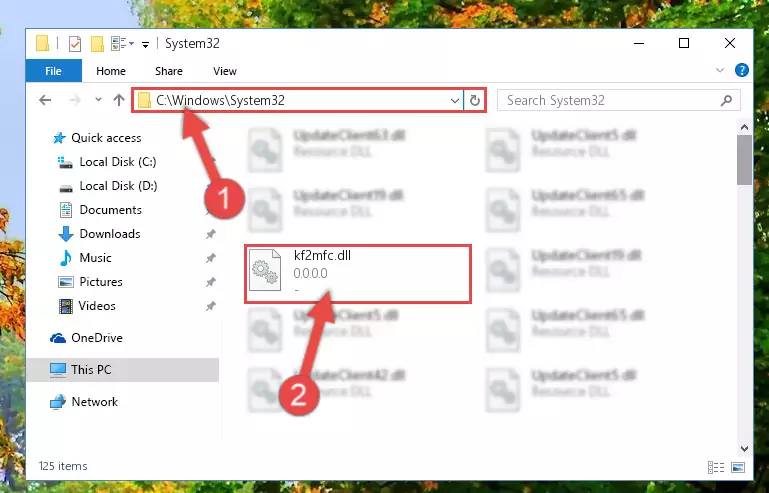Select the kf2mfc.dll file
This screenshot has width=769, height=493.
(358, 274)
